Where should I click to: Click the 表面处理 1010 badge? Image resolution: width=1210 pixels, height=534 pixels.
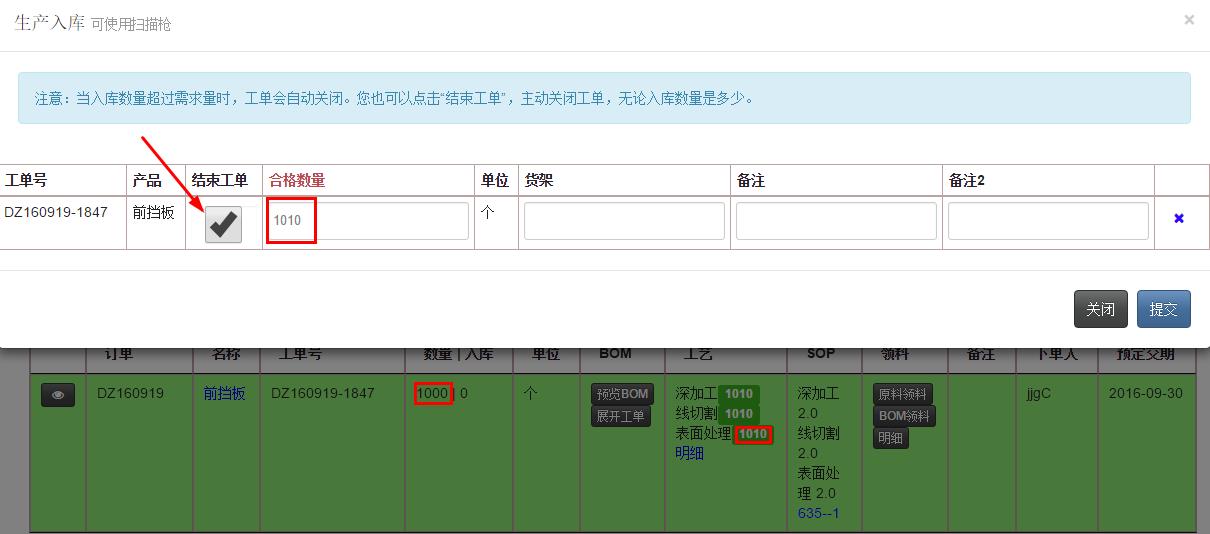[x=752, y=434]
